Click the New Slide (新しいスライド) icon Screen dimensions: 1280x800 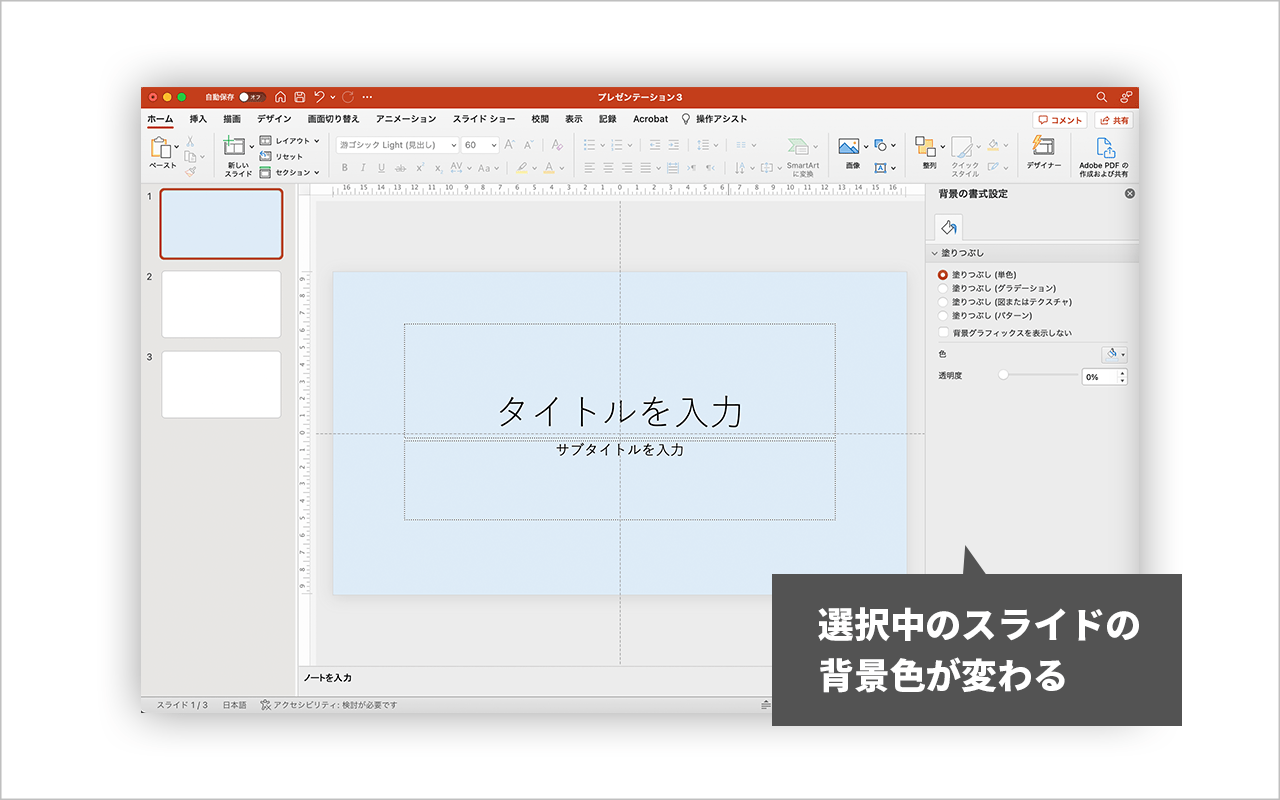click(x=235, y=146)
